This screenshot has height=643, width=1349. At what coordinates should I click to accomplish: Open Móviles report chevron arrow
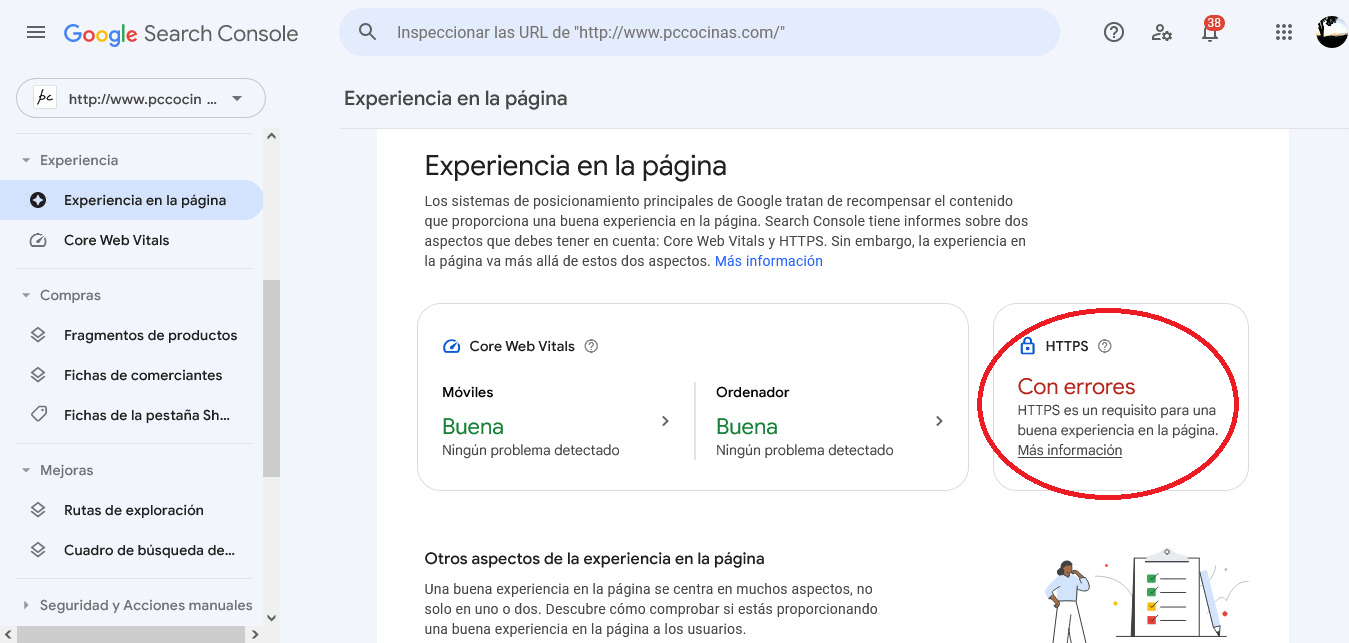665,421
